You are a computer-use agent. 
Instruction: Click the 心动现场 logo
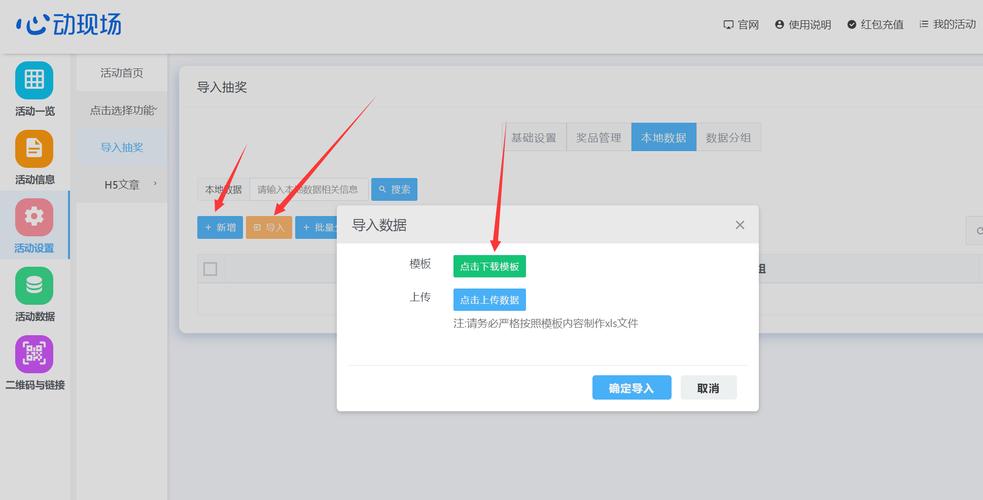pos(69,25)
